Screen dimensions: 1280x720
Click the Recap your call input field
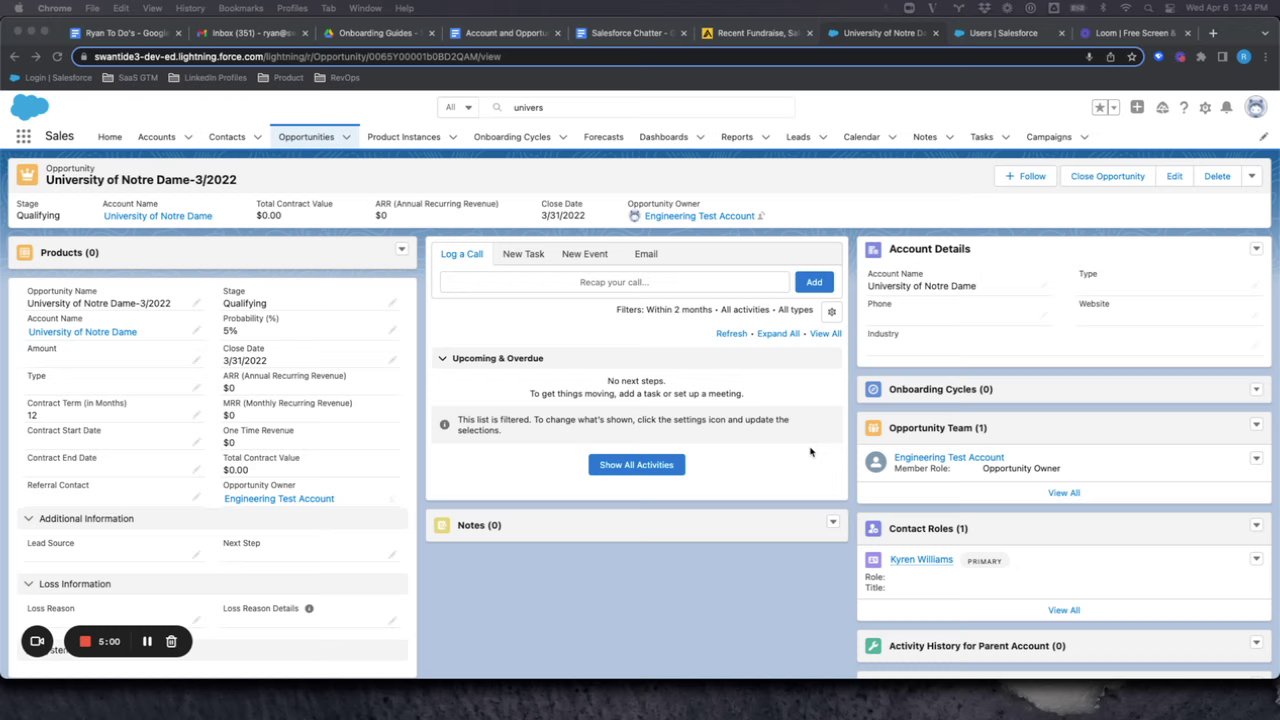coord(615,282)
